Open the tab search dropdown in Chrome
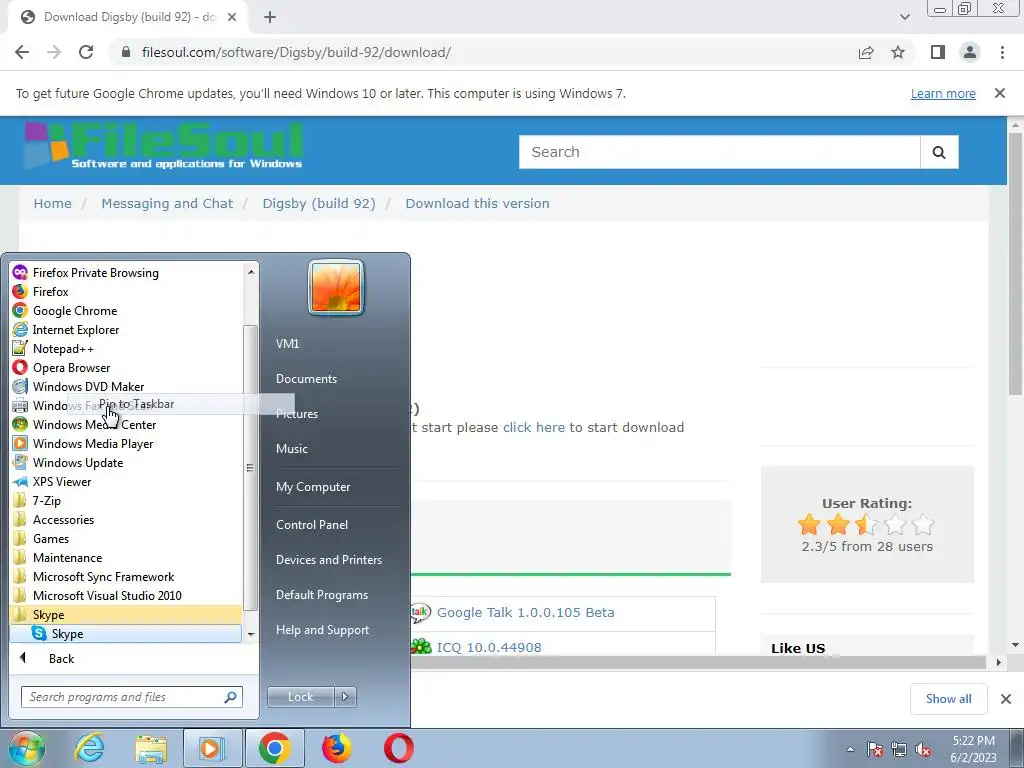1024x768 pixels. point(904,17)
